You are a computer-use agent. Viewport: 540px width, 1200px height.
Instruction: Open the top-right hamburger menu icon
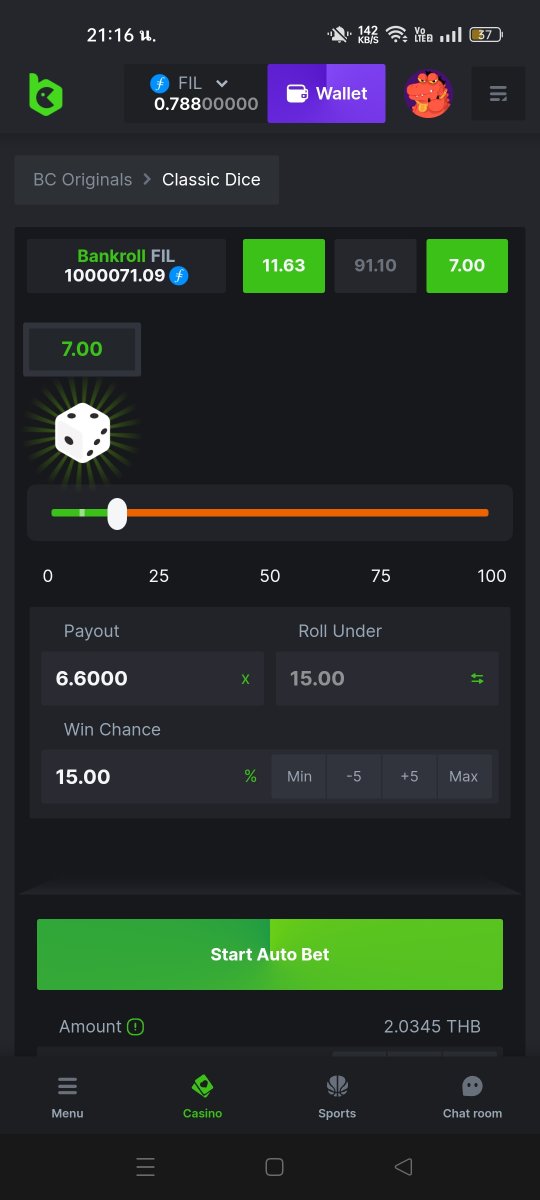coord(498,94)
